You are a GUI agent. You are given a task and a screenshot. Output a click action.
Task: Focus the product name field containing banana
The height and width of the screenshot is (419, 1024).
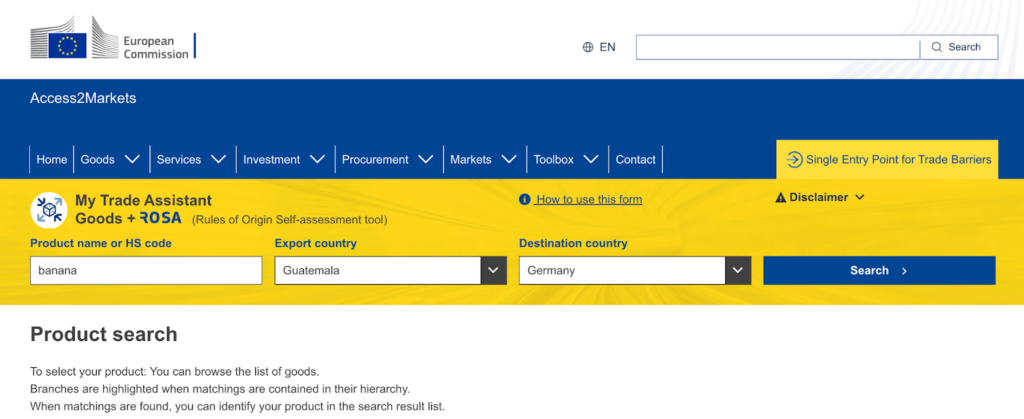[x=146, y=270]
